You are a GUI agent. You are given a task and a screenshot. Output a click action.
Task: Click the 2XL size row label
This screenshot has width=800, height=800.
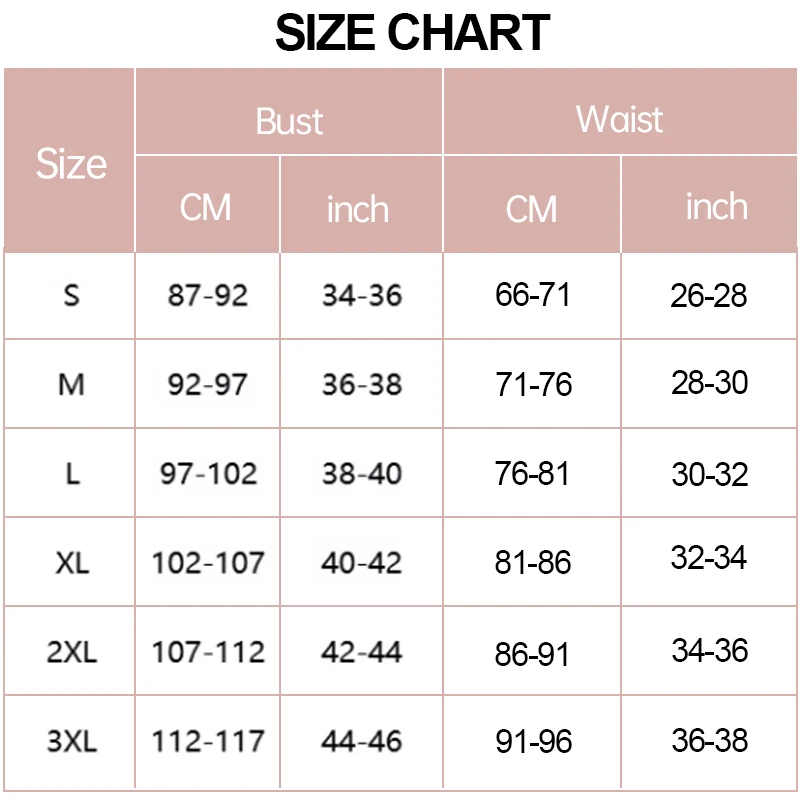click(x=71, y=652)
